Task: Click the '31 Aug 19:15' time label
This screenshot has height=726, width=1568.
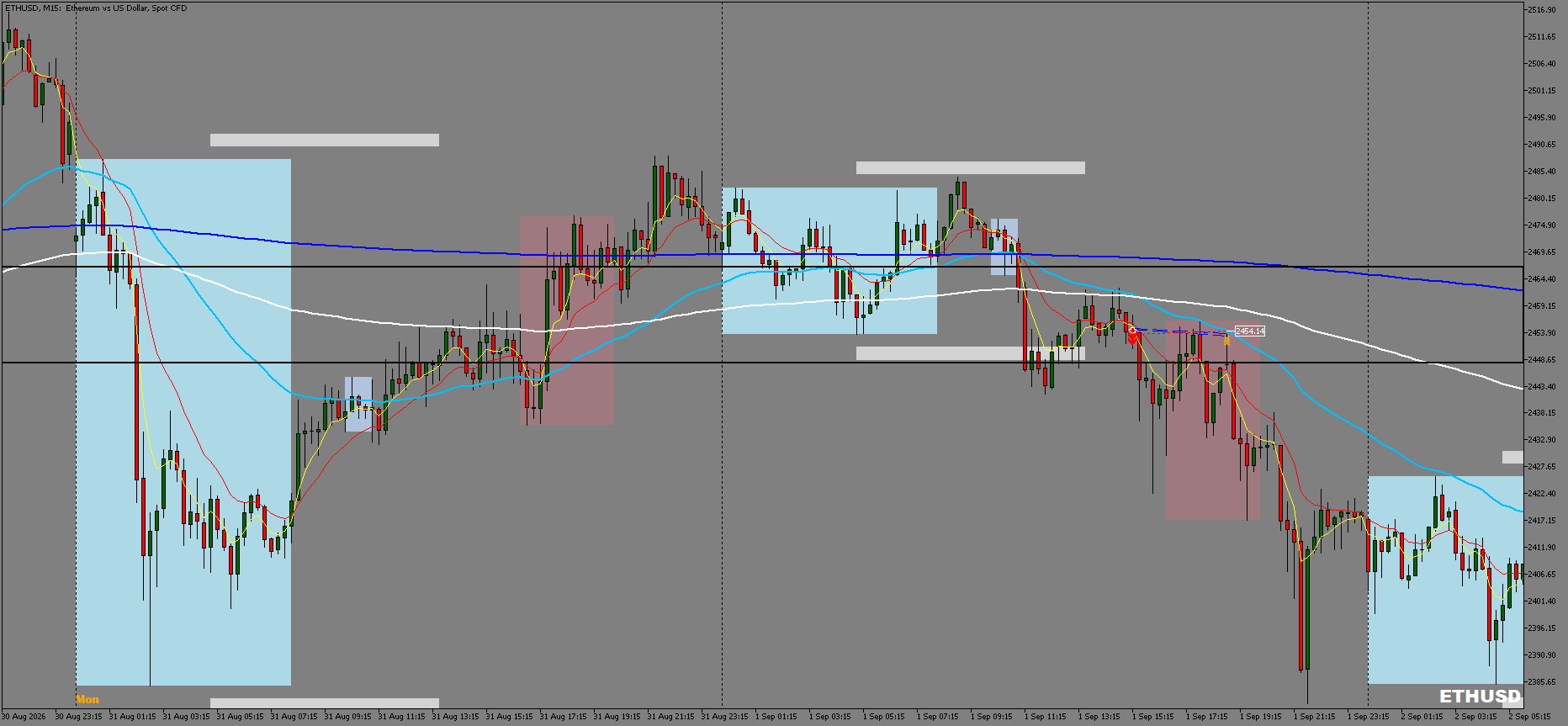Action: [x=617, y=717]
